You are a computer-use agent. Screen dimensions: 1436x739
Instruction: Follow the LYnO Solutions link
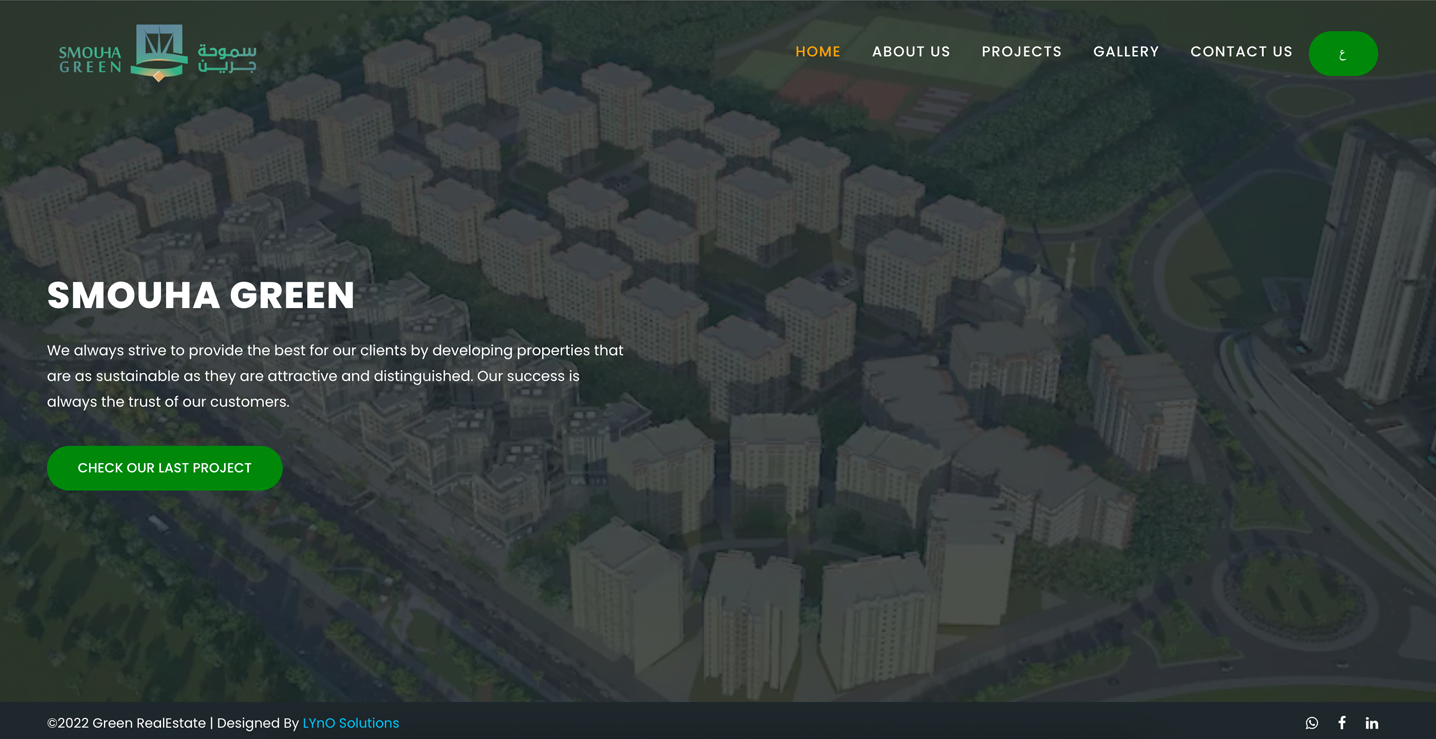pyautogui.click(x=351, y=723)
